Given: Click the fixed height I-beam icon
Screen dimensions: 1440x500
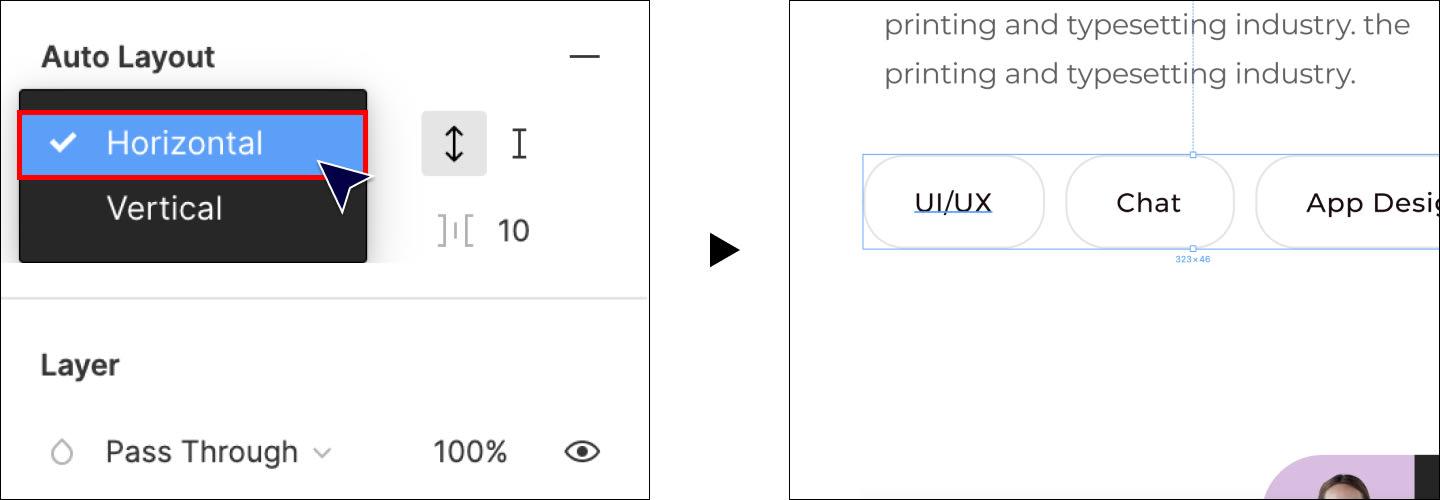Looking at the screenshot, I should click(x=519, y=143).
